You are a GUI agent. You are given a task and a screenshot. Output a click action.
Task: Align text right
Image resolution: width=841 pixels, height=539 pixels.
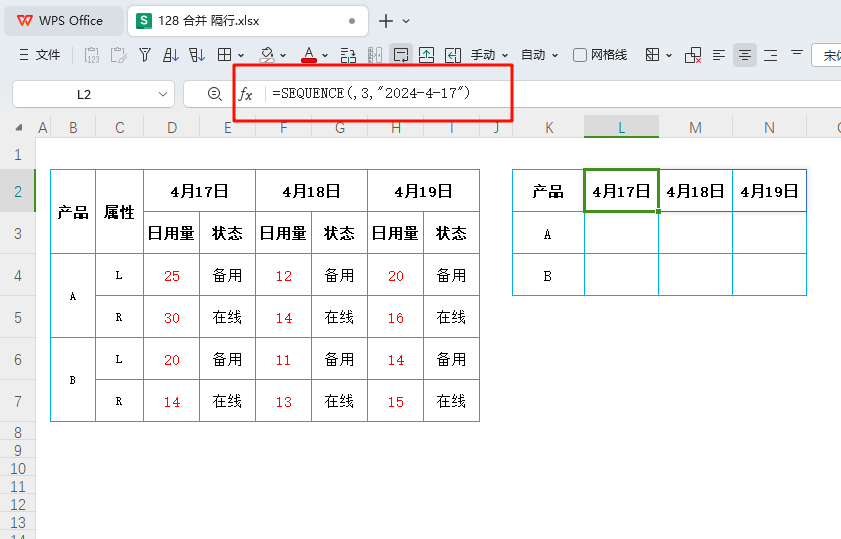point(771,55)
